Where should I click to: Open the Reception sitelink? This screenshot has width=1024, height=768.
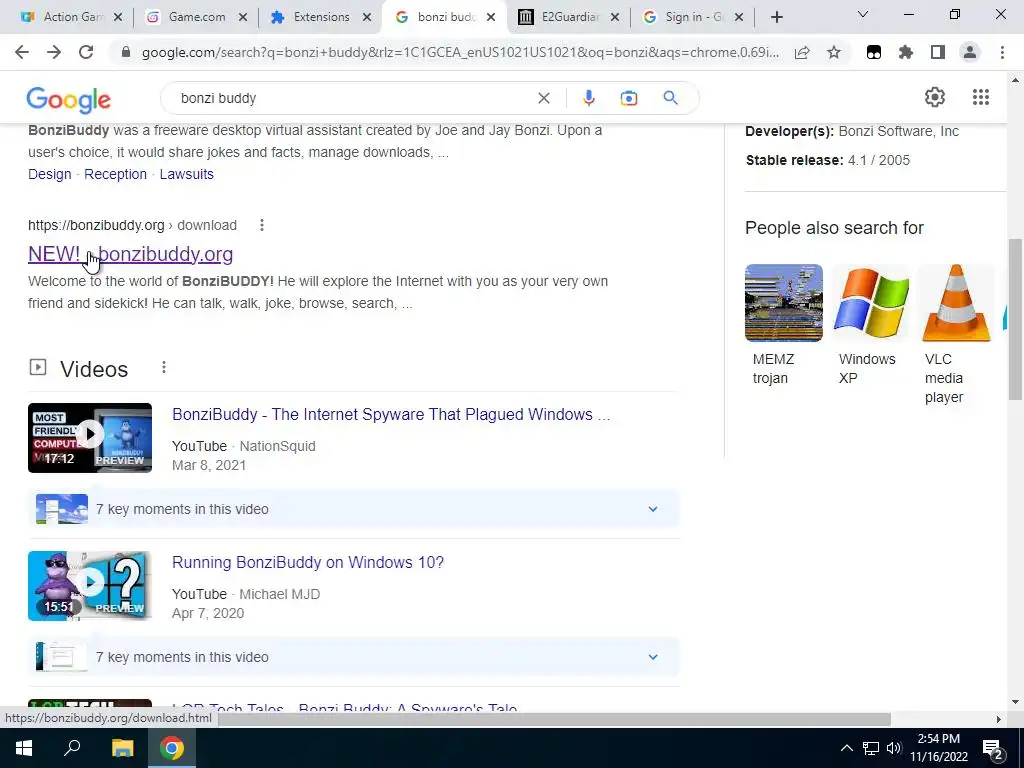[116, 174]
